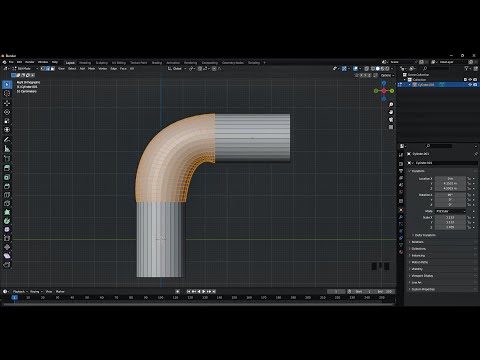Select Cylinder.001 row in outliner

[439, 85]
